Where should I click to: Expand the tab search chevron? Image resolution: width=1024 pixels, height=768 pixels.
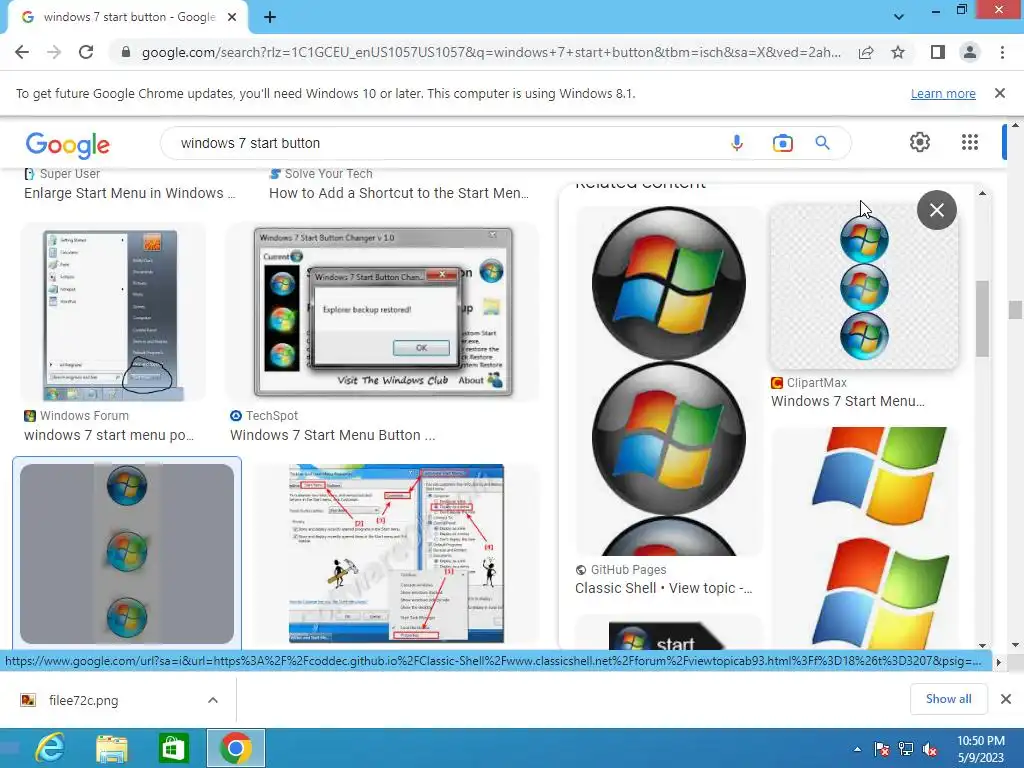click(899, 17)
